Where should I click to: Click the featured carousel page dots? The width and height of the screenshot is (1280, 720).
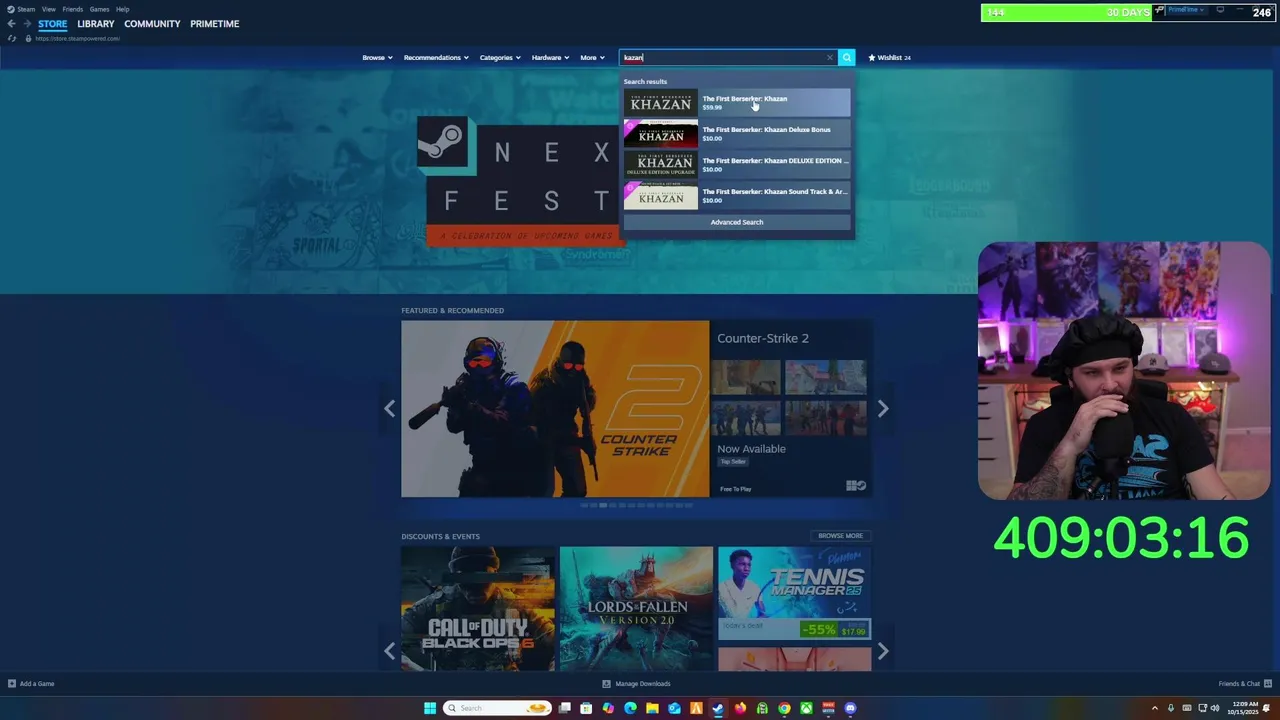click(x=637, y=505)
